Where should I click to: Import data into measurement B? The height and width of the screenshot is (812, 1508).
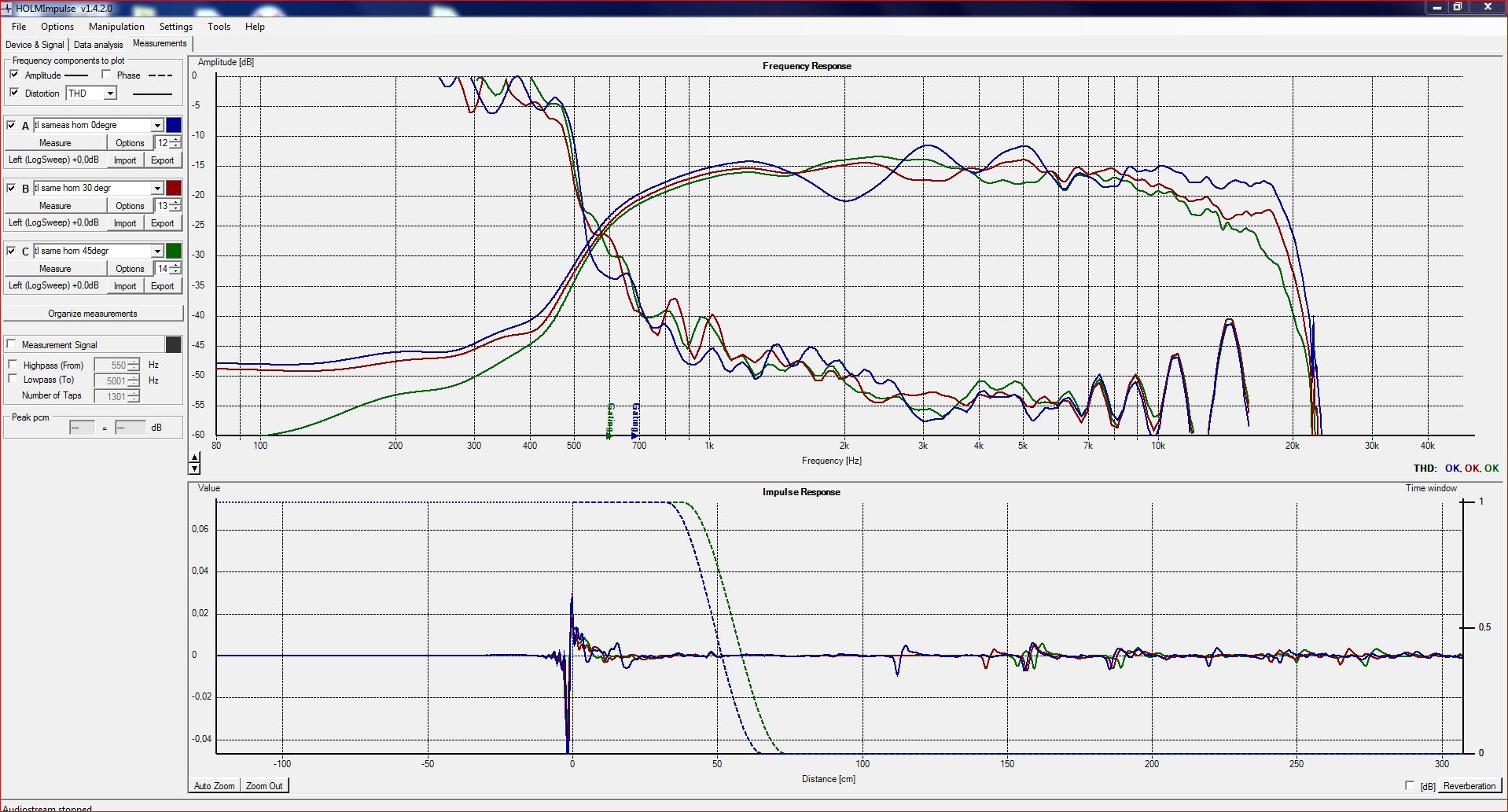[125, 223]
